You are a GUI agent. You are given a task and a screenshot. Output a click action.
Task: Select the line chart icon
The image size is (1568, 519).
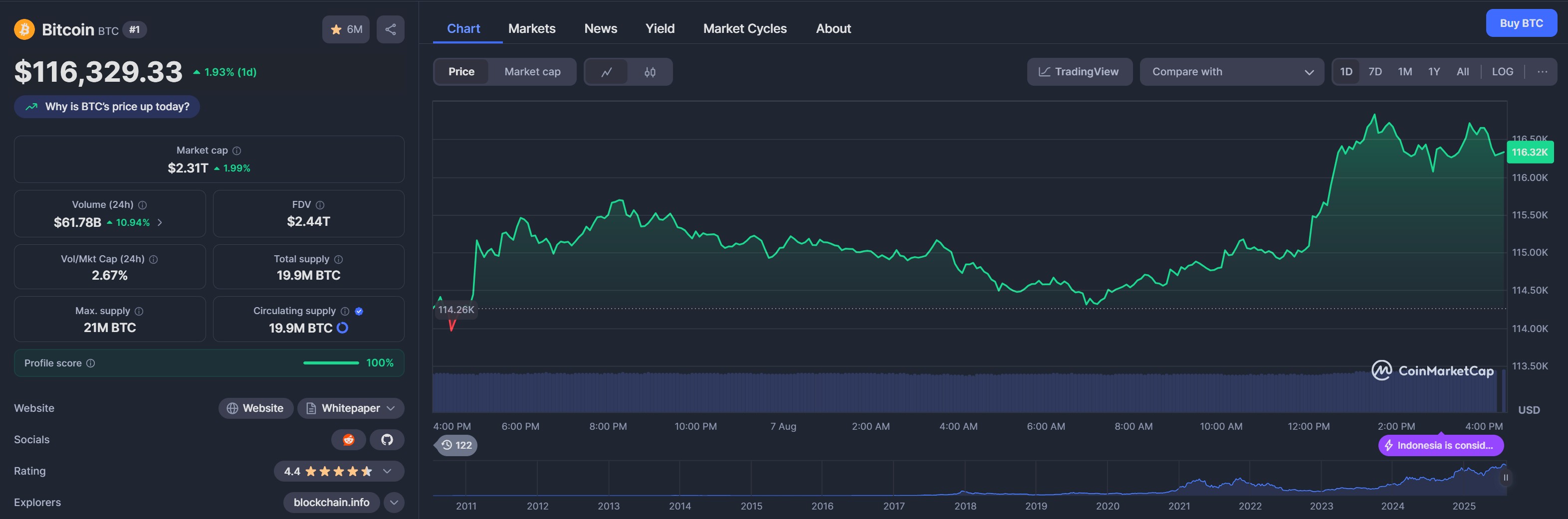pos(608,71)
